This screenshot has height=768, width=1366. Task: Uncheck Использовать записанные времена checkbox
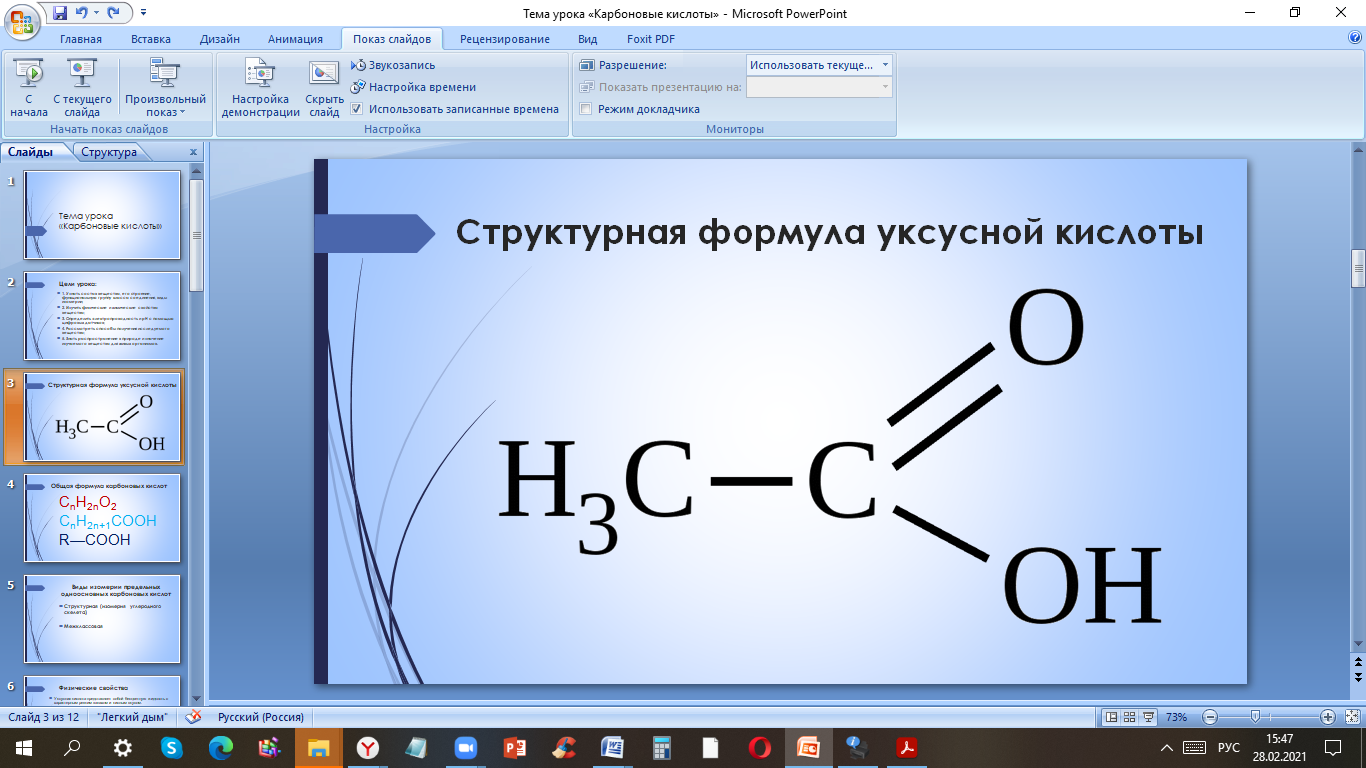coord(357,109)
